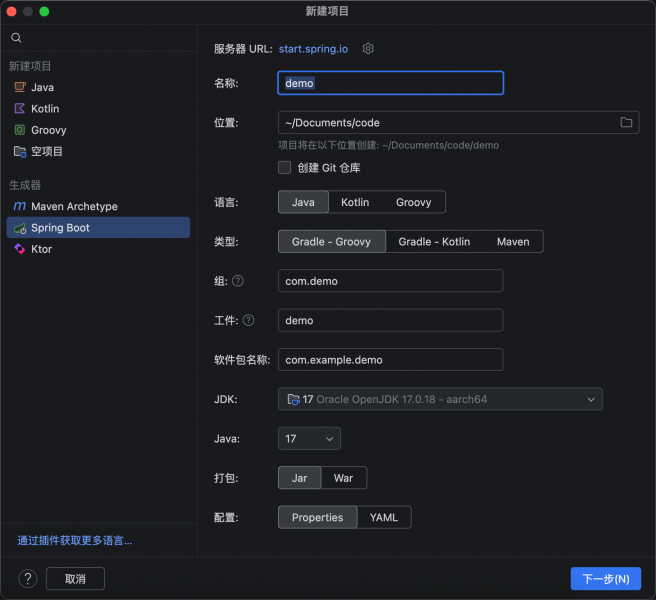Enable the 创建 Git 仓库 checkbox
This screenshot has width=656, height=600.
[x=284, y=168]
